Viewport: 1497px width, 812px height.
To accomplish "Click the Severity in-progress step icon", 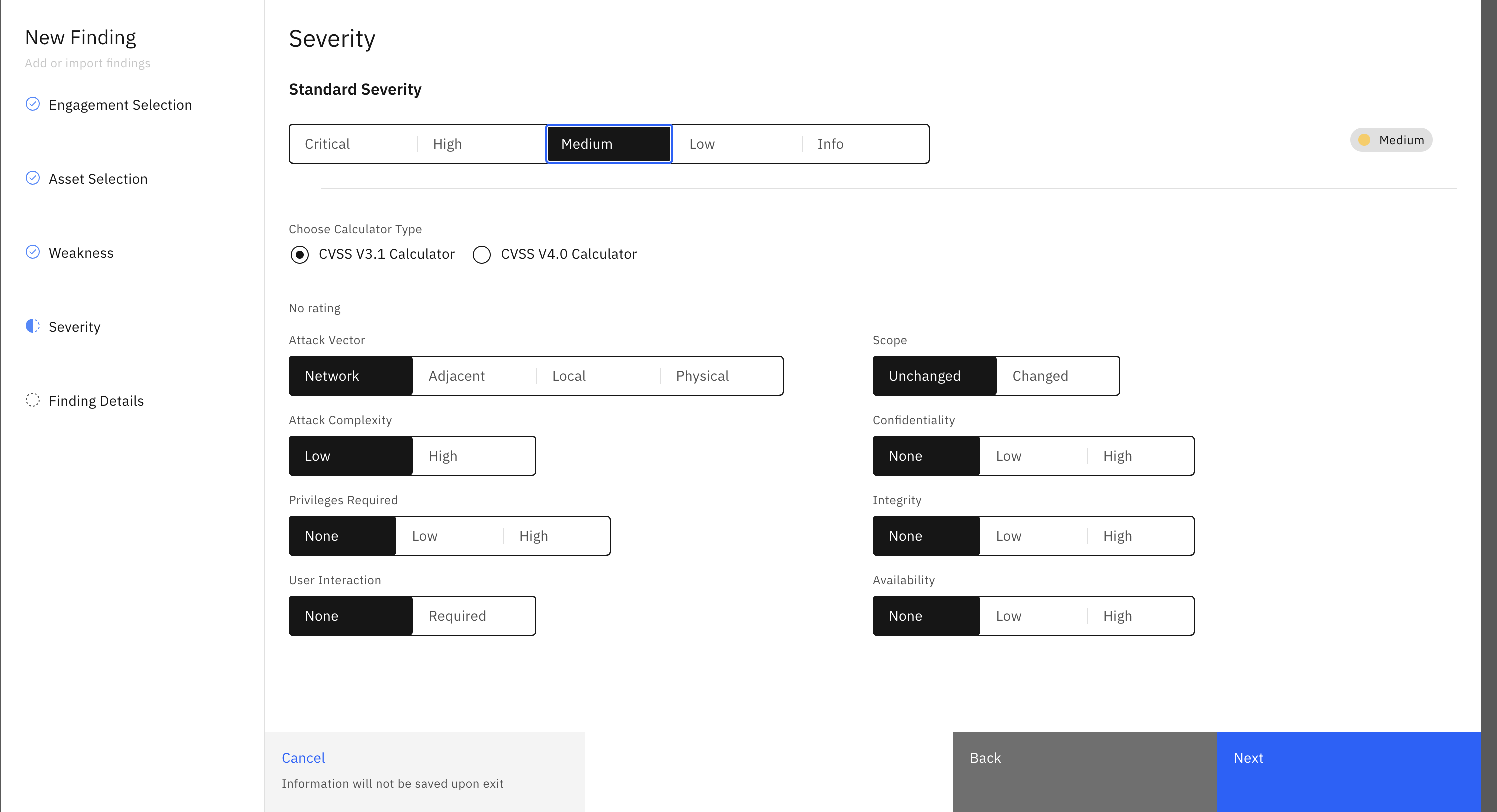I will (33, 326).
